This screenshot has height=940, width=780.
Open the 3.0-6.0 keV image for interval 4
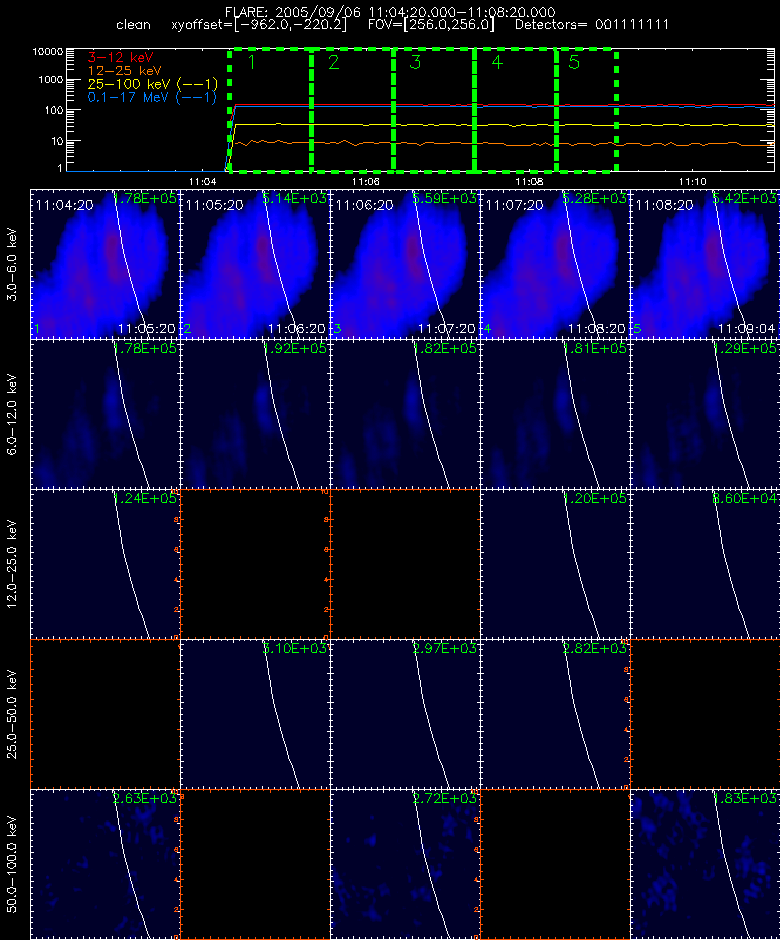point(555,264)
